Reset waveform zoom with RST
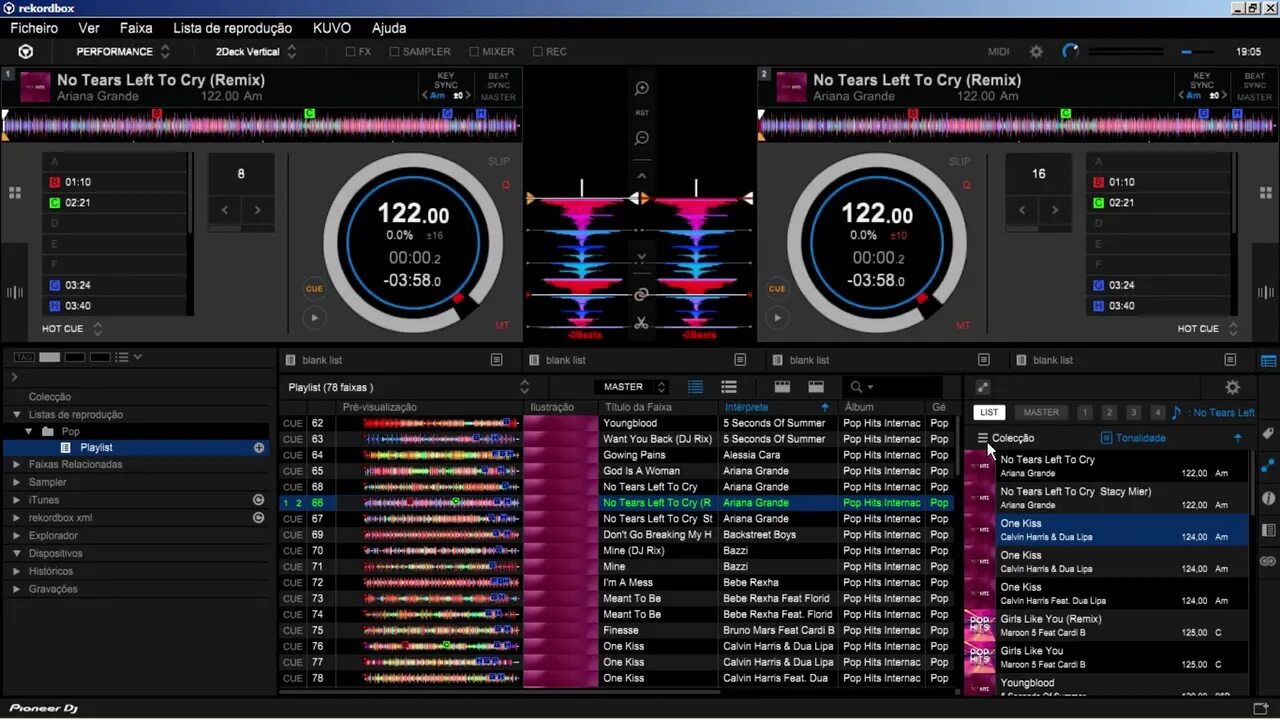Screen dimensions: 1280x720 pos(642,113)
